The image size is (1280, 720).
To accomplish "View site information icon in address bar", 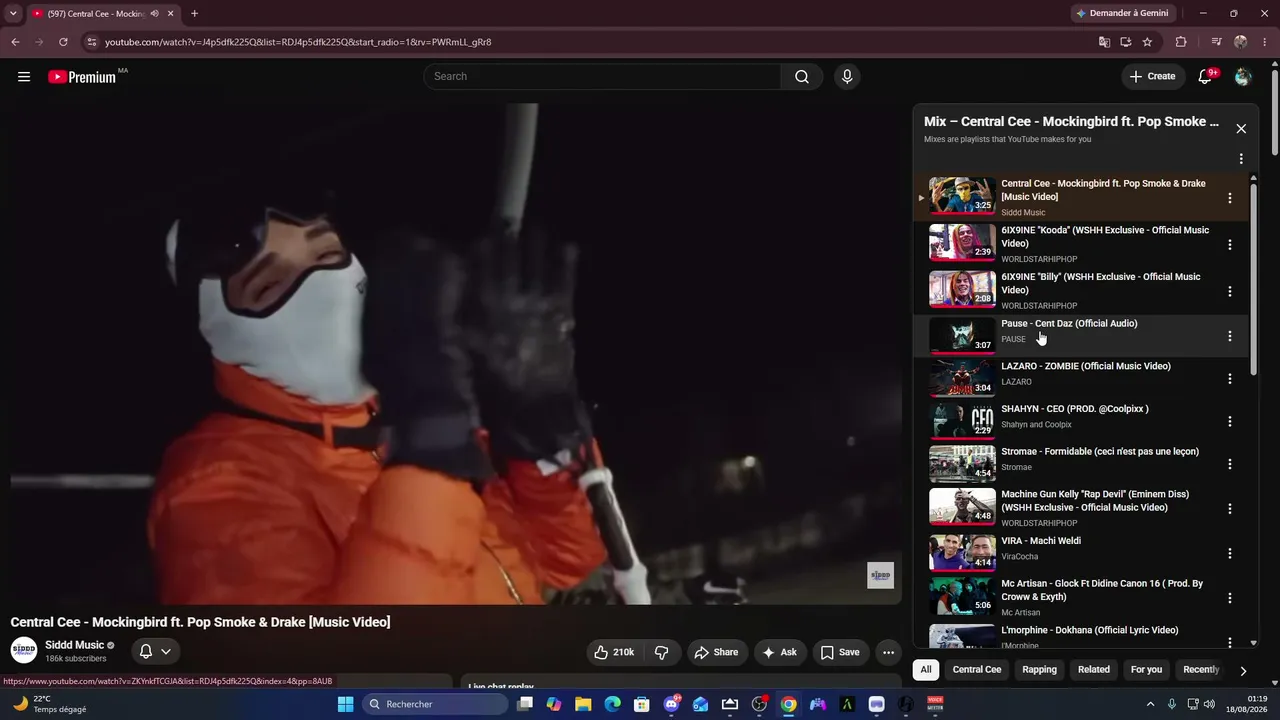I will click(x=92, y=42).
